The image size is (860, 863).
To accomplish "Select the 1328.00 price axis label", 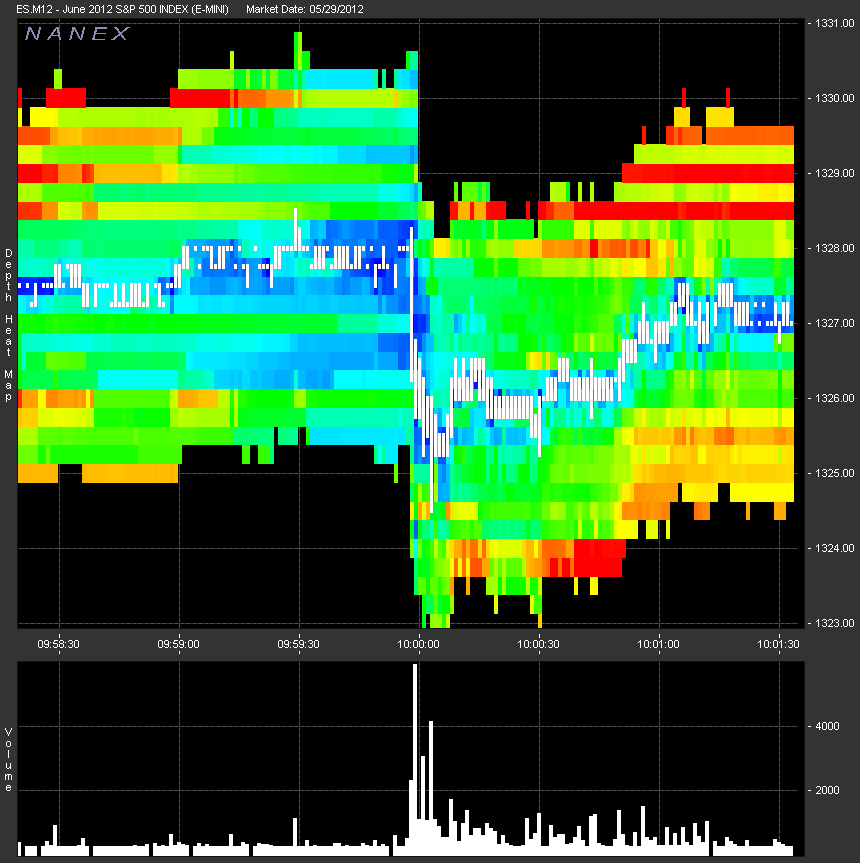I will coord(834,248).
